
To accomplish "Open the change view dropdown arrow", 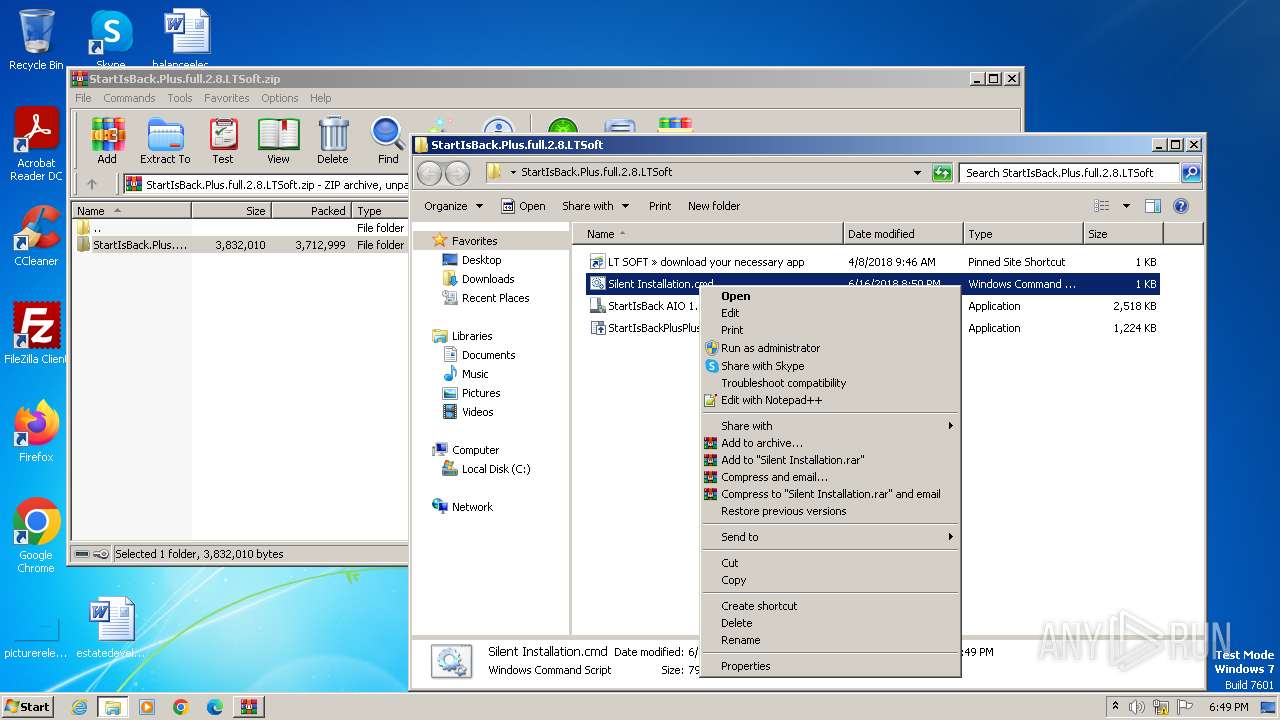I will click(x=1126, y=206).
